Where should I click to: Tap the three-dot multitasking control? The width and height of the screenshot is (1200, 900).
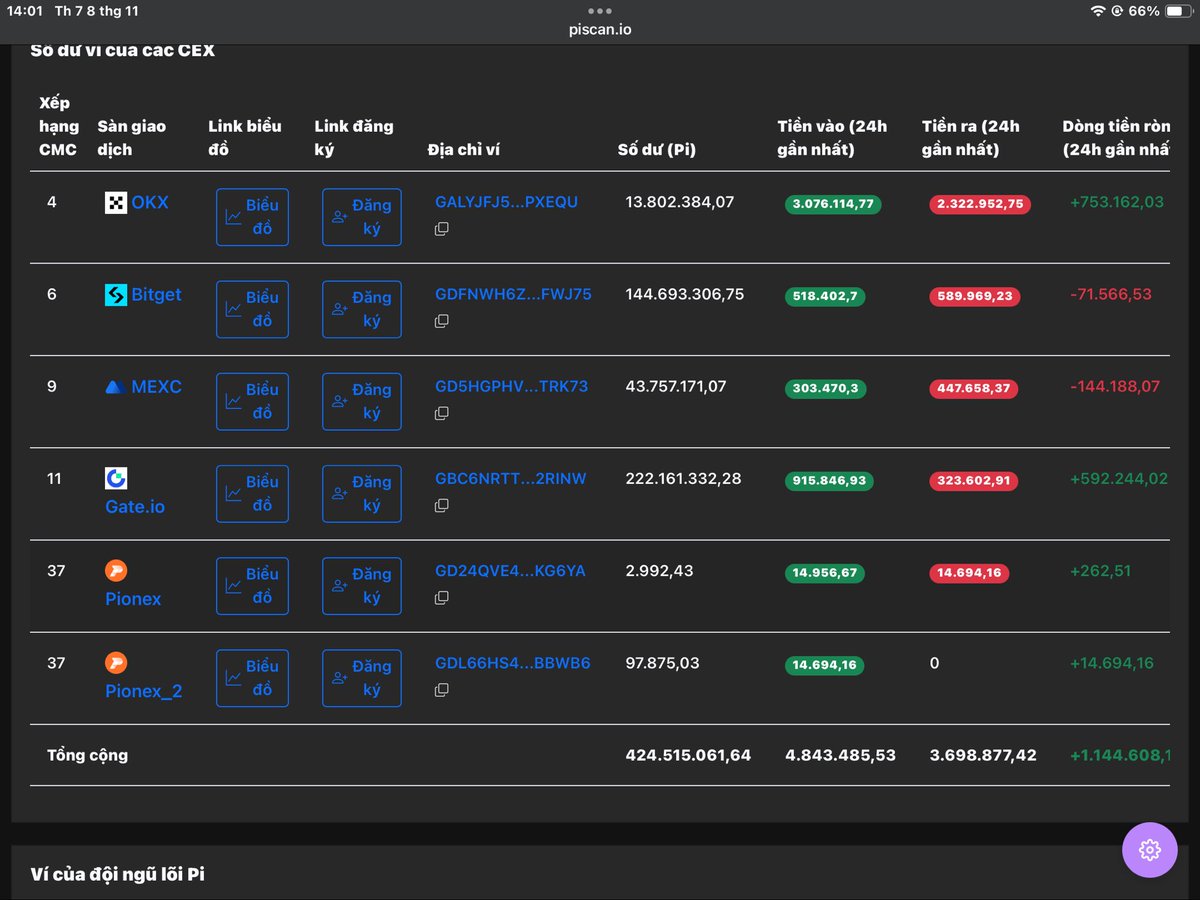click(x=600, y=11)
